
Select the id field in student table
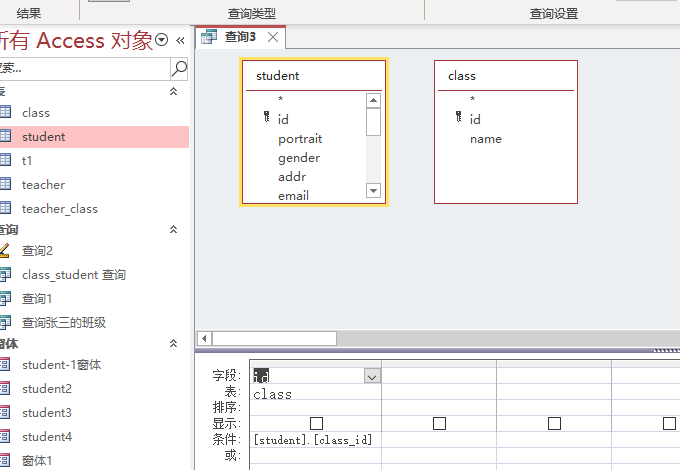tap(283, 119)
